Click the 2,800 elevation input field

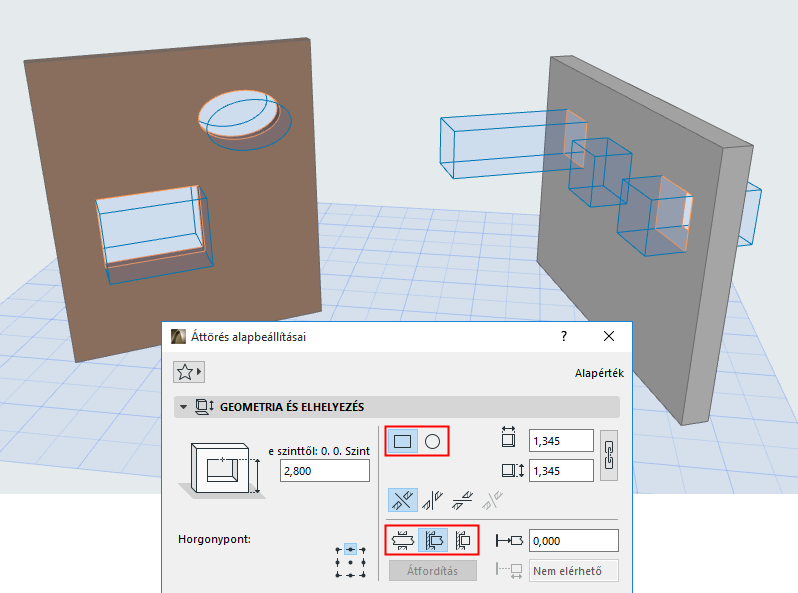(325, 471)
